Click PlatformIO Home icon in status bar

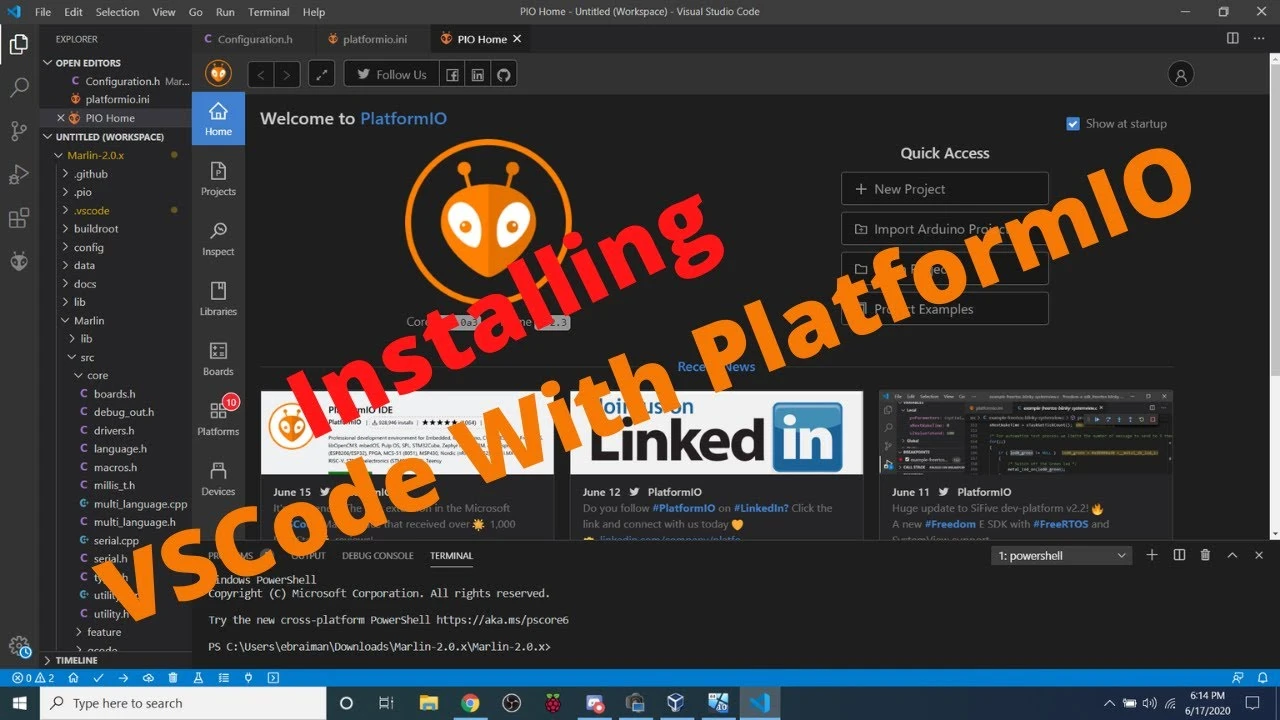72,678
